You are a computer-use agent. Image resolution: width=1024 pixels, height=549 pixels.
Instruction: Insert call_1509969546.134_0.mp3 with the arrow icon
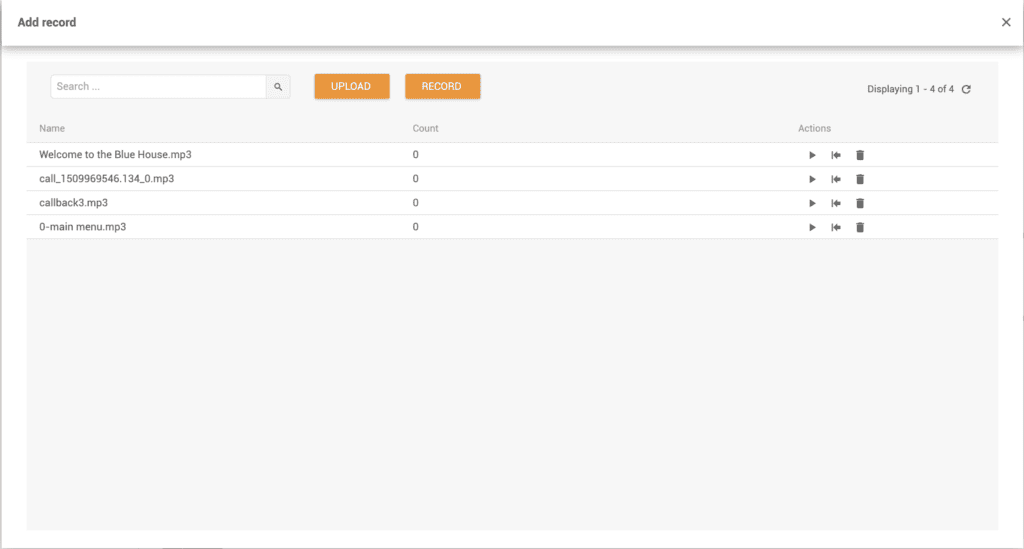(x=836, y=179)
